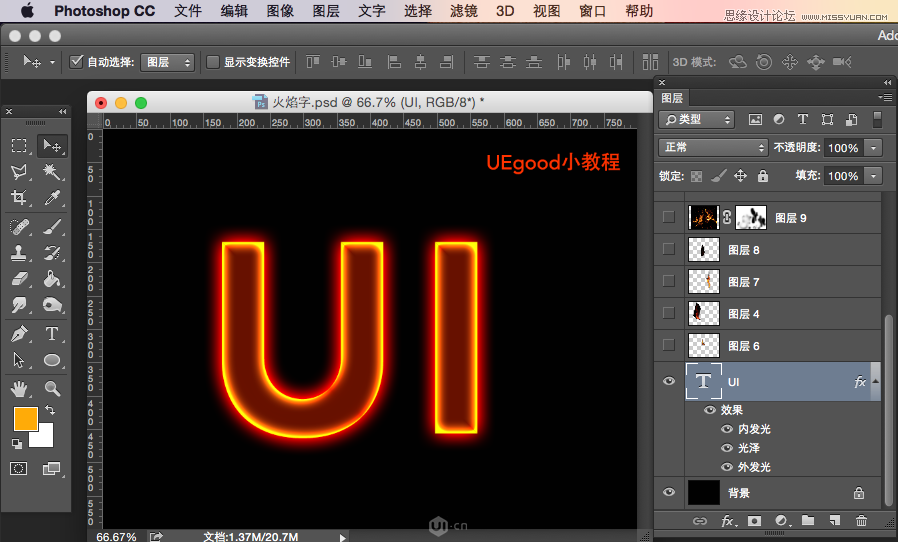This screenshot has height=542, width=898.
Task: Open blend mode 正常 dropdown
Action: pos(713,147)
